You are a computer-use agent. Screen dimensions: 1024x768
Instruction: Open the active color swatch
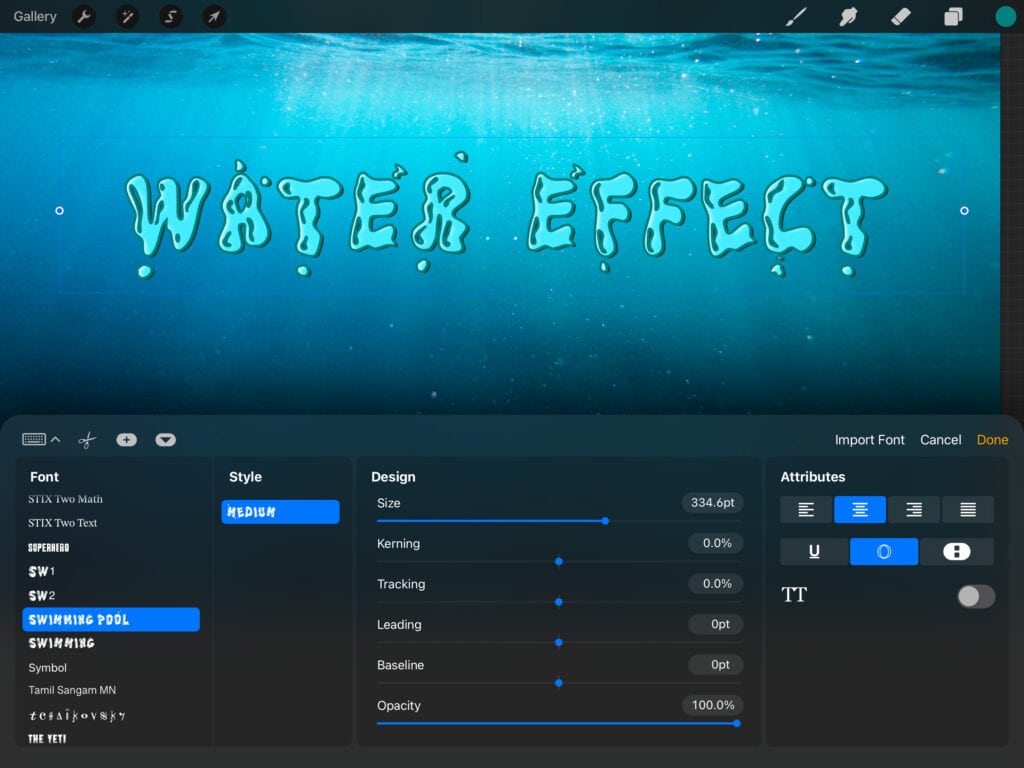pyautogui.click(x=1005, y=17)
